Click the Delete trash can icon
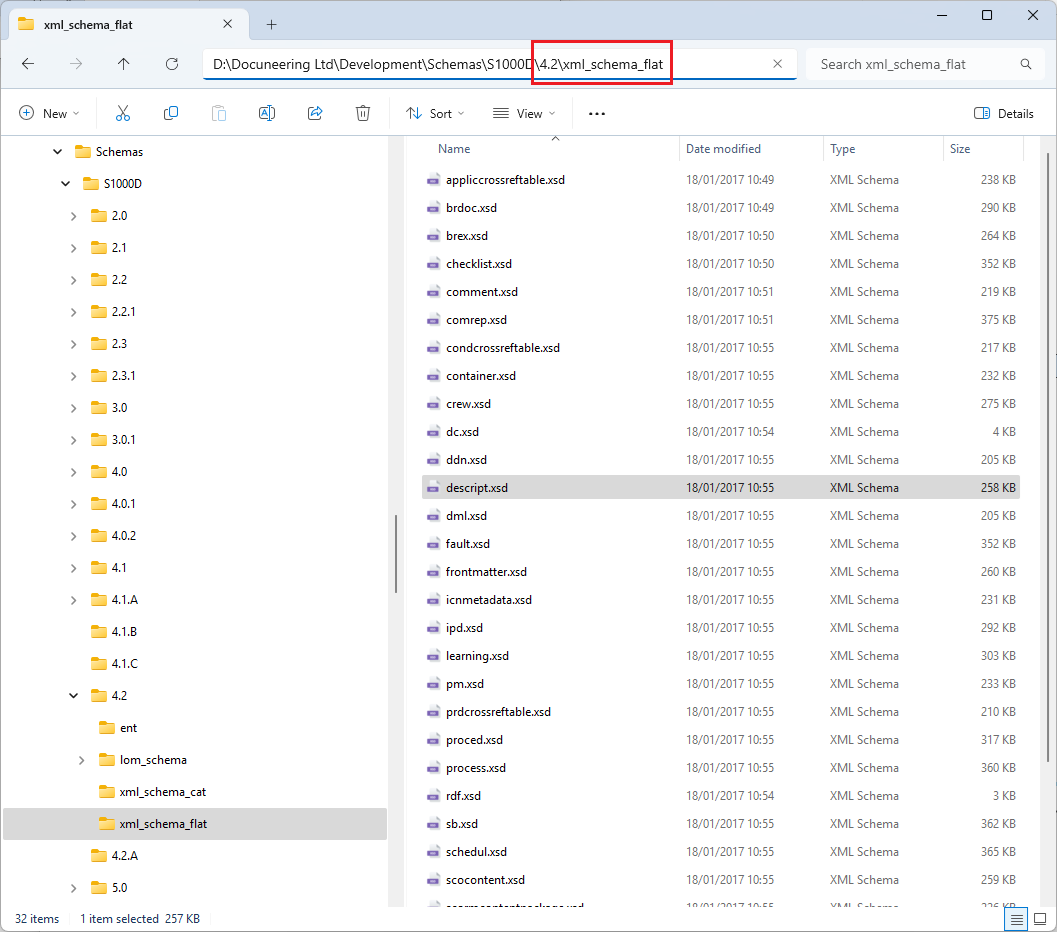Image resolution: width=1057 pixels, height=932 pixels. [363, 114]
